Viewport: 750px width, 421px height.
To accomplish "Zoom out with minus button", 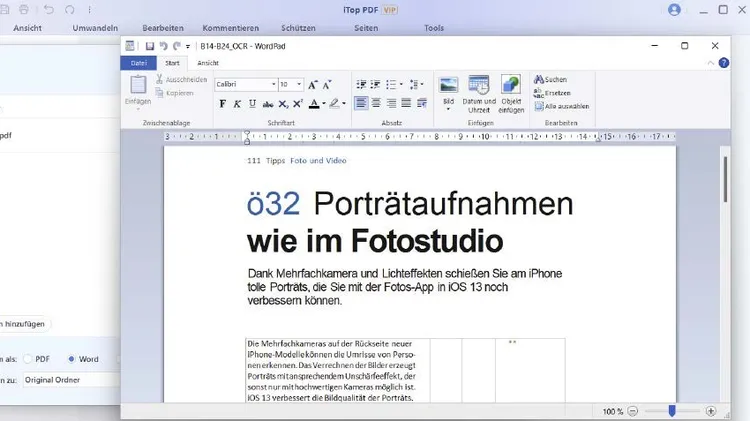I will coord(632,411).
